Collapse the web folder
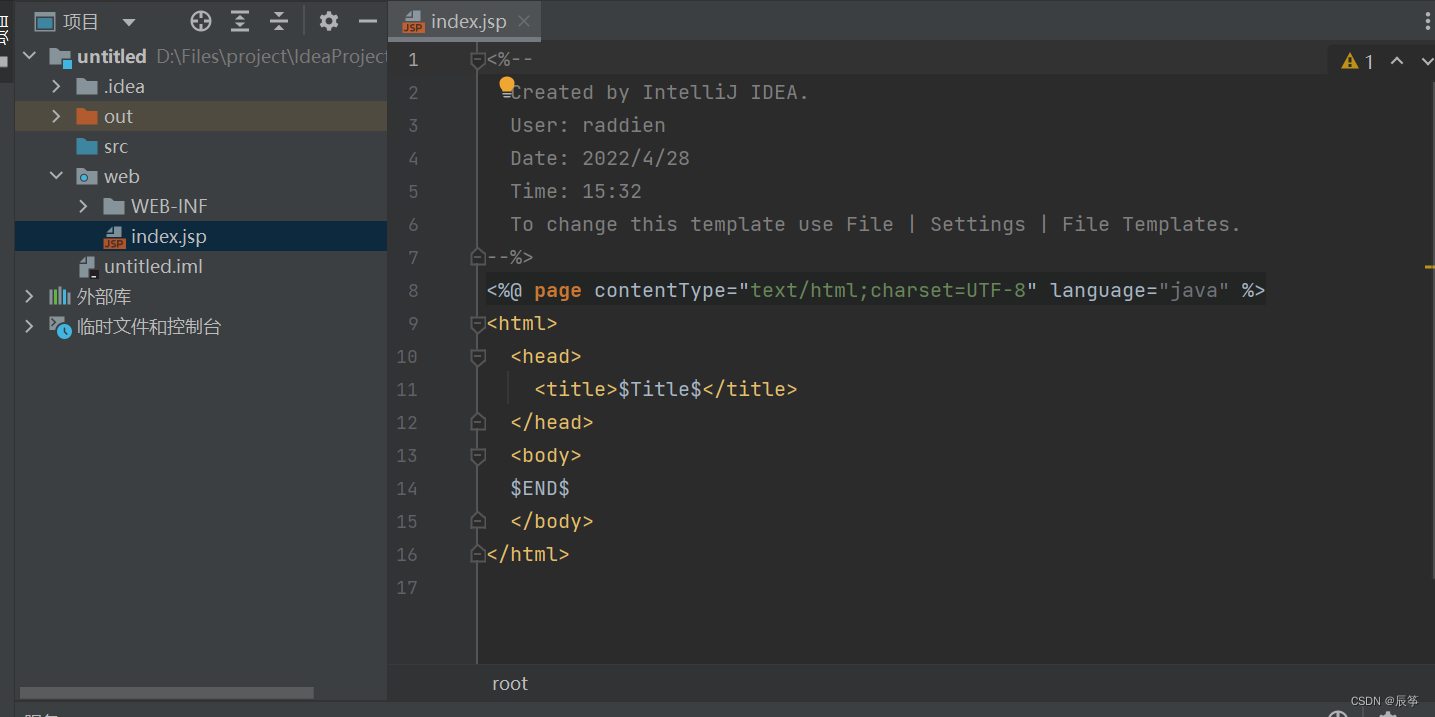1435x717 pixels. coord(56,176)
